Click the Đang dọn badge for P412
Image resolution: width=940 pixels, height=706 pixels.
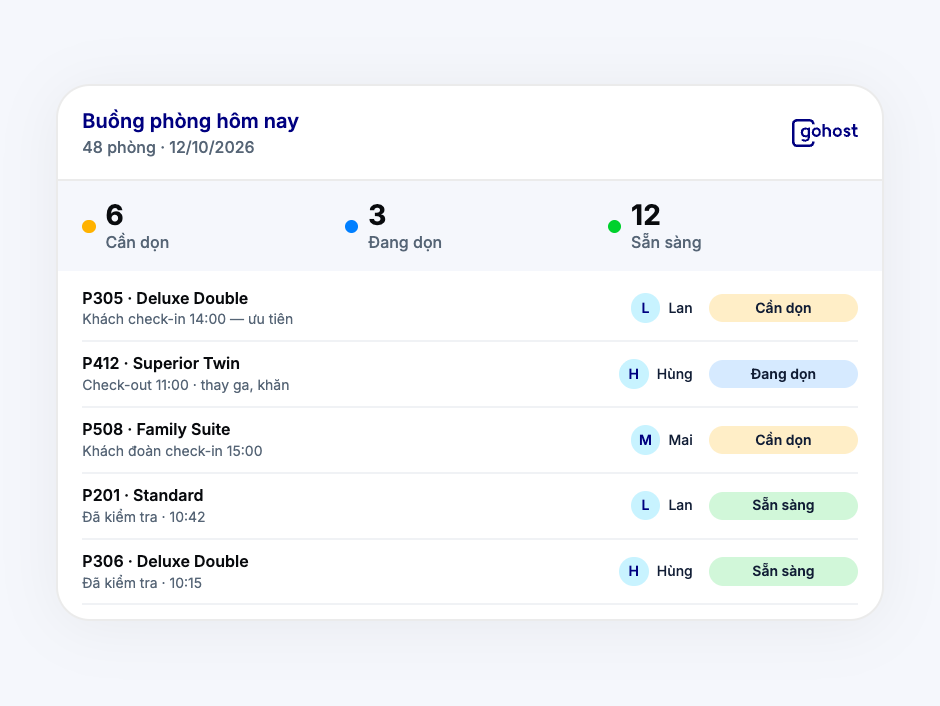(x=783, y=374)
